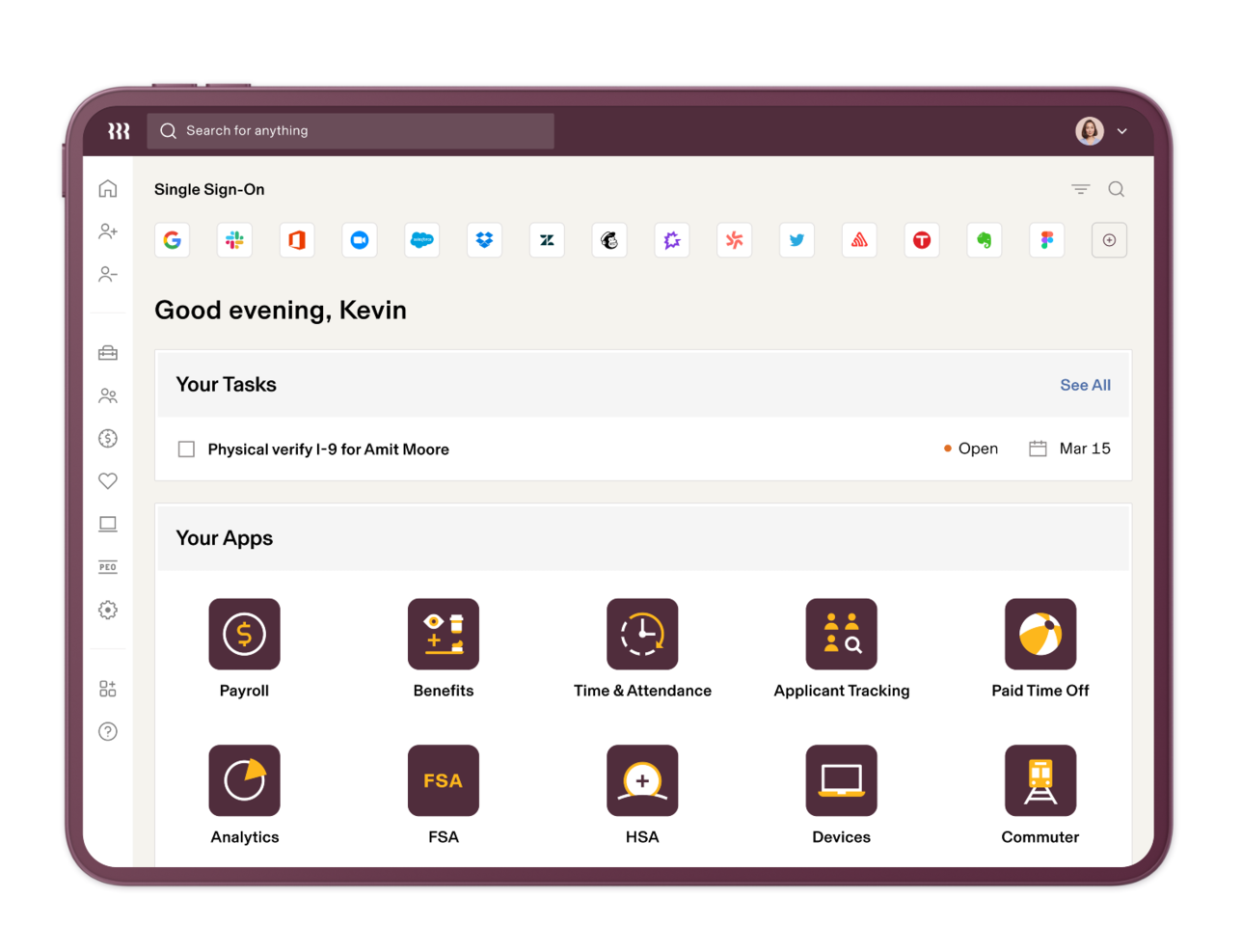The image size is (1242, 952).
Task: Open Figma via single sign-on
Action: [x=1046, y=240]
